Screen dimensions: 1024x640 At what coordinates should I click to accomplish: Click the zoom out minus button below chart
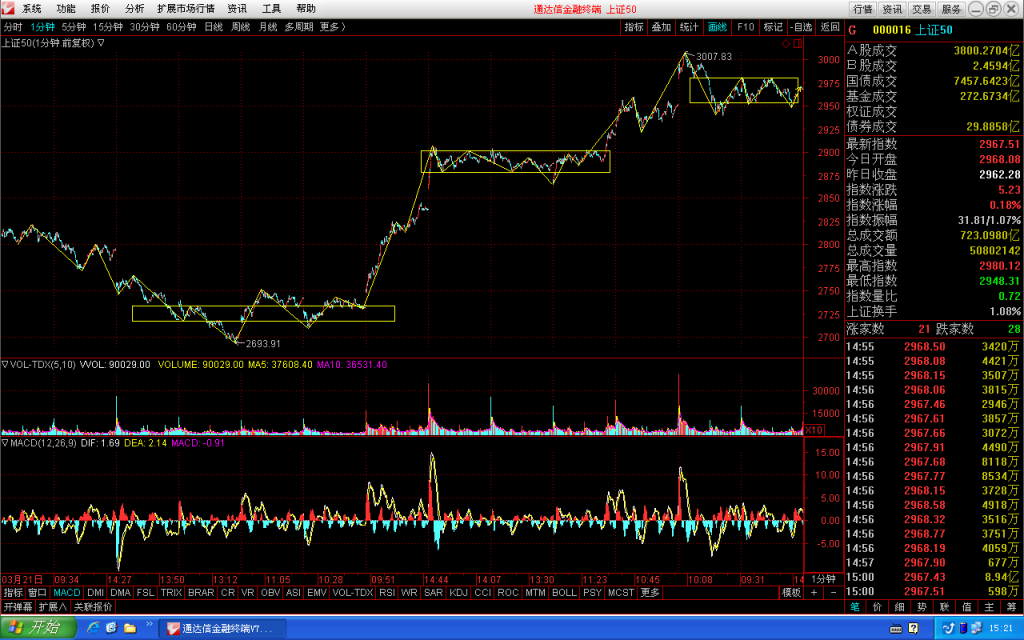(x=833, y=592)
